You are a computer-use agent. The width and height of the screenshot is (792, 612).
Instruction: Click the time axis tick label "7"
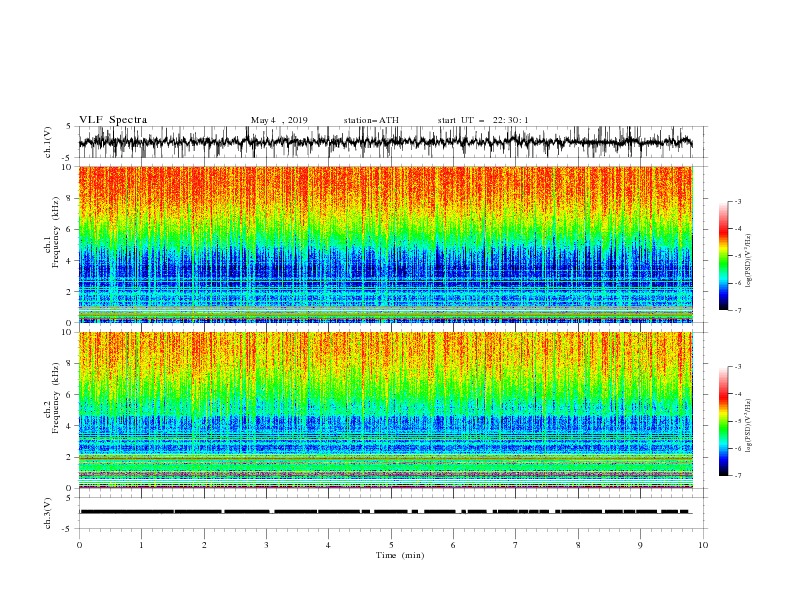click(516, 545)
